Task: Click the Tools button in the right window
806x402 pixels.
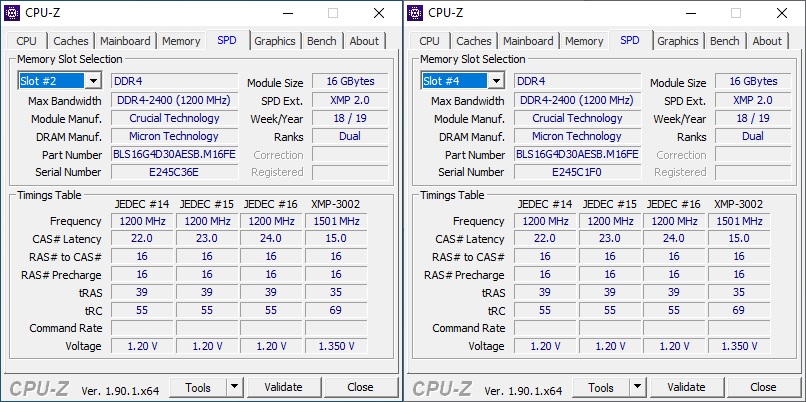Action: click(601, 387)
